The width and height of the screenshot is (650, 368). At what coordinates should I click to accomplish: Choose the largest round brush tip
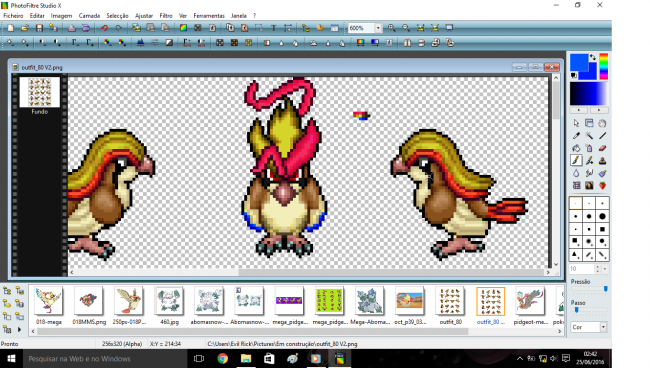click(x=602, y=216)
